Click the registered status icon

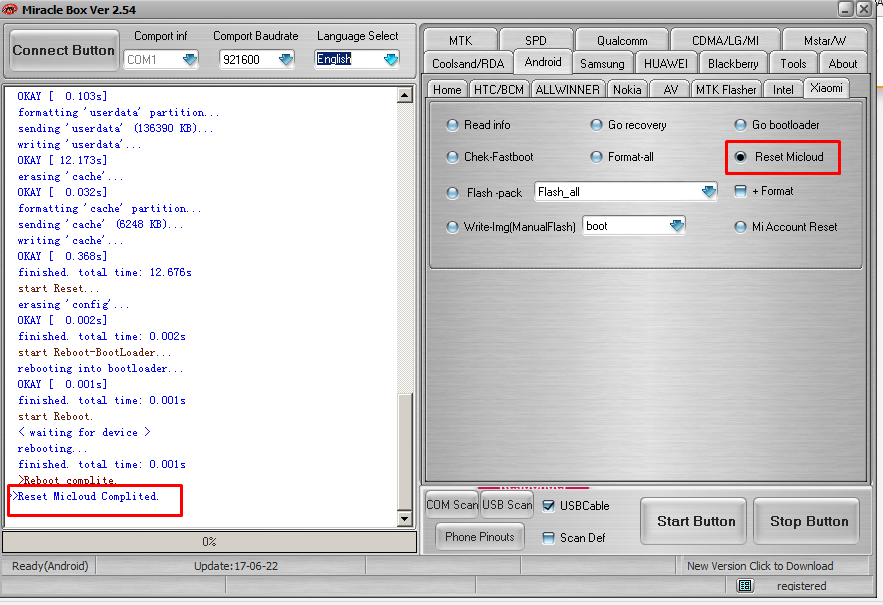click(x=744, y=586)
